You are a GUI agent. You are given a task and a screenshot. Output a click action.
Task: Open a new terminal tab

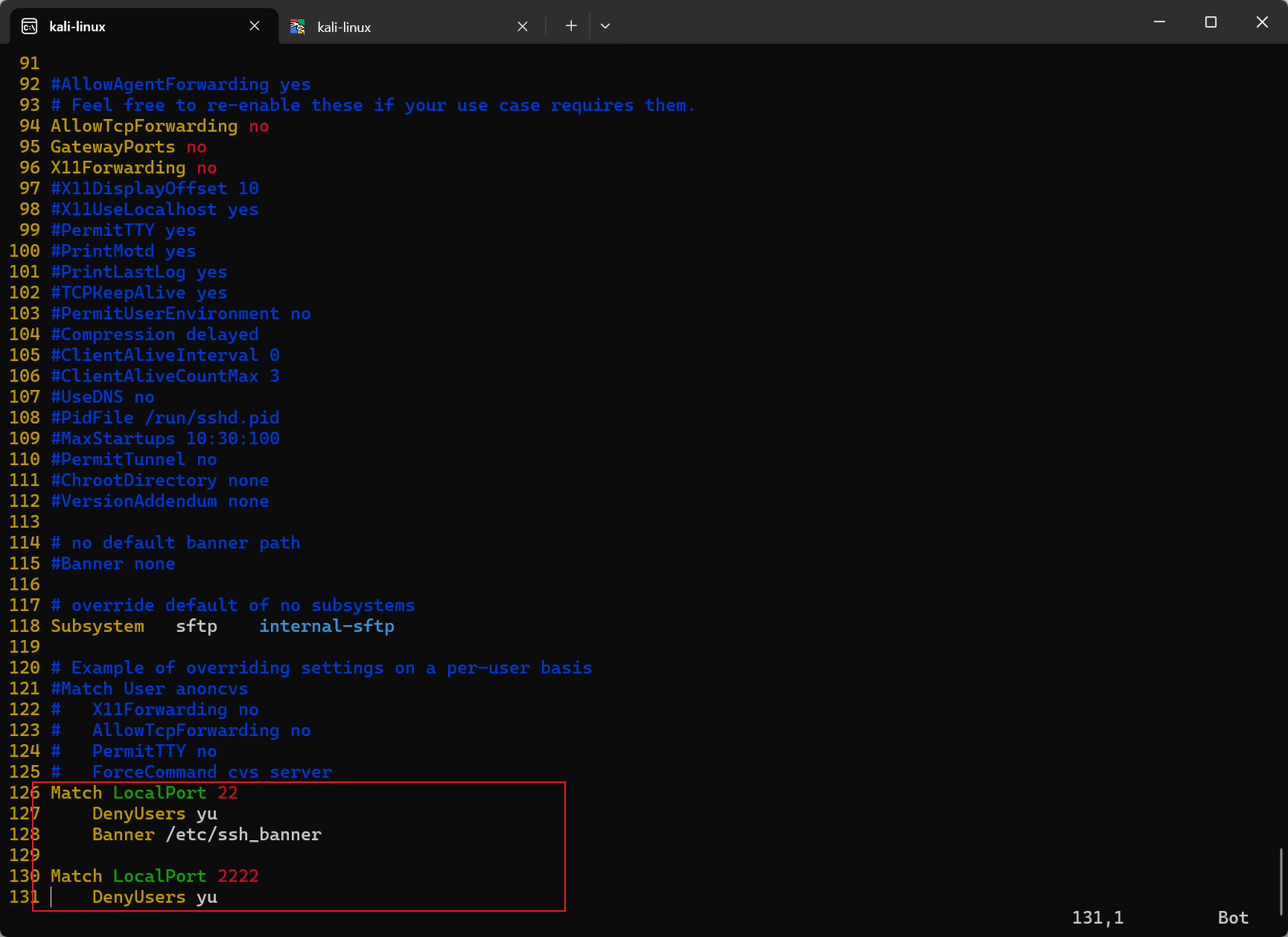point(571,26)
